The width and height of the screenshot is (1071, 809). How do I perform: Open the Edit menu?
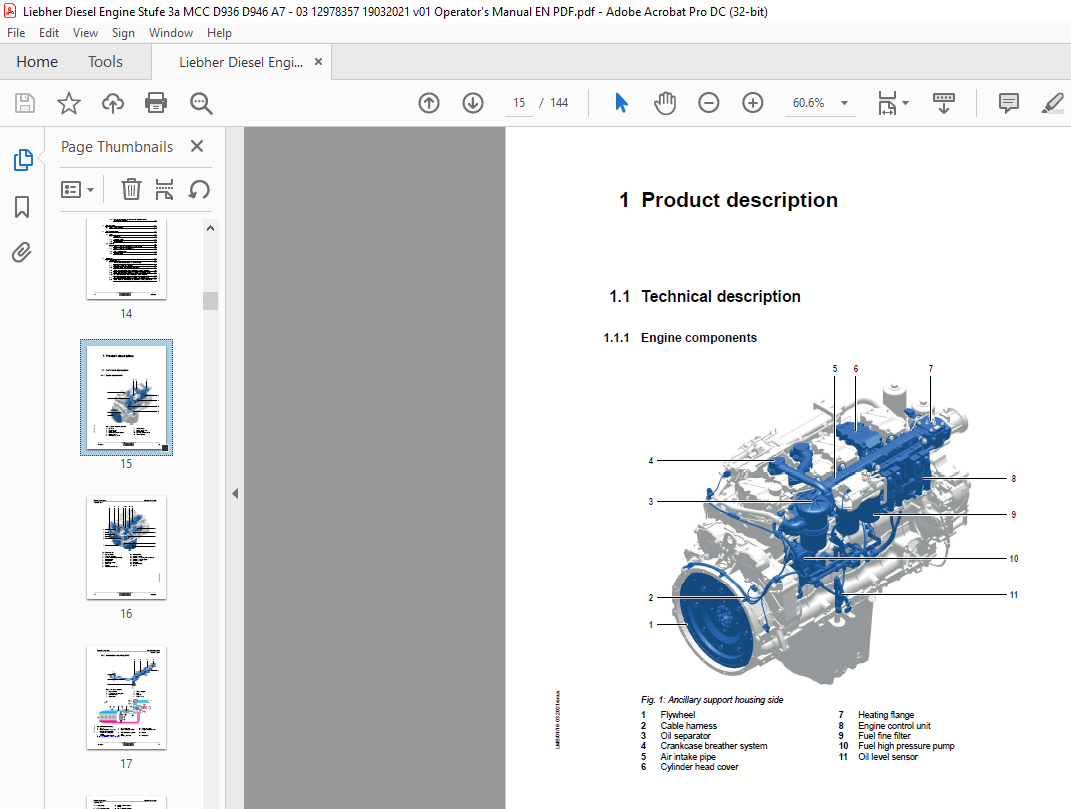point(48,33)
